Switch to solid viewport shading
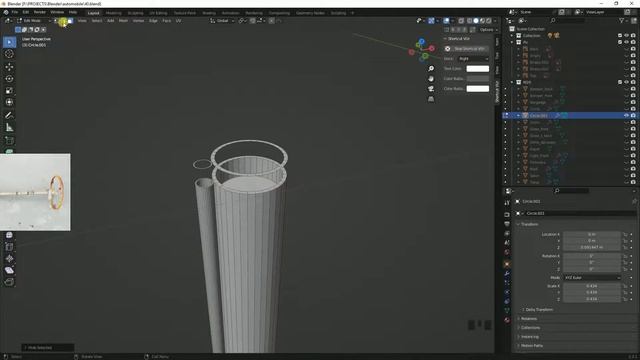This screenshot has width=640, height=360. click(476, 20)
